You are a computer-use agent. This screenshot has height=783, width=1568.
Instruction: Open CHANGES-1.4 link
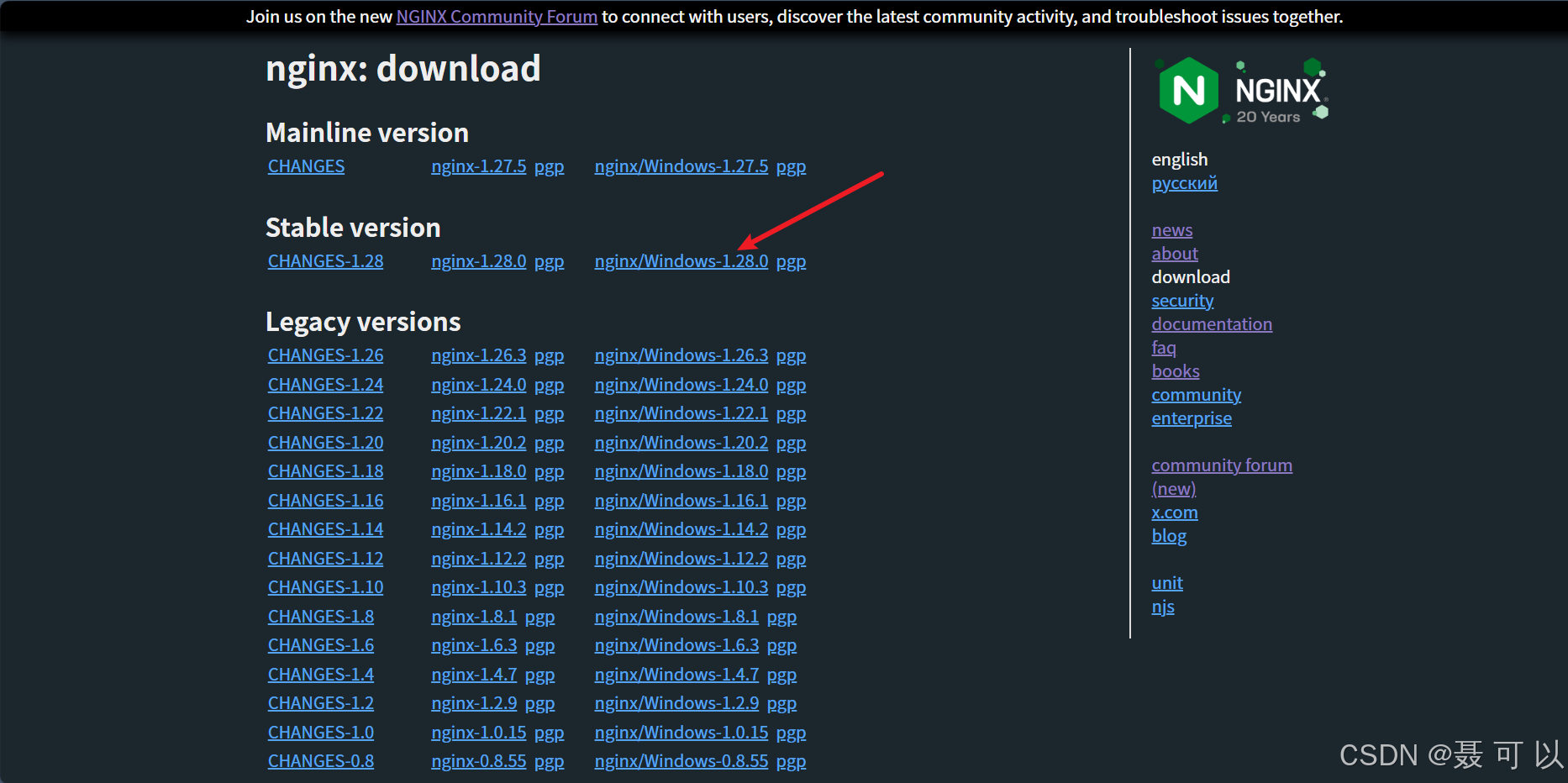pos(321,675)
